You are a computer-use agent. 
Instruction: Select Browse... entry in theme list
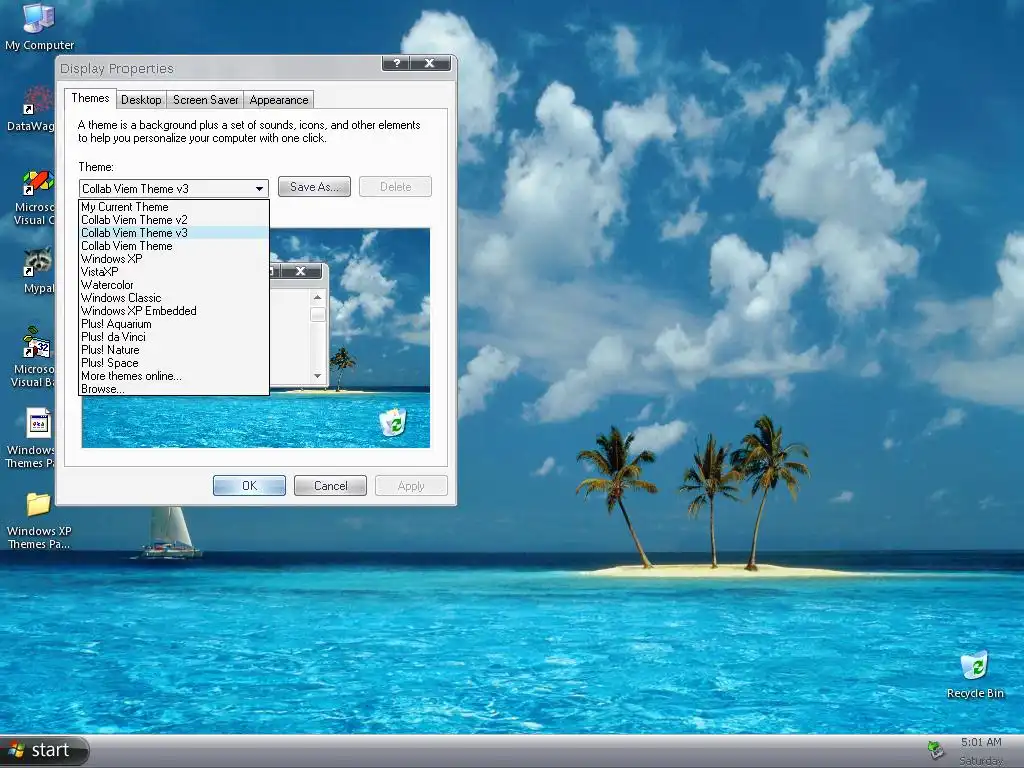coord(174,389)
